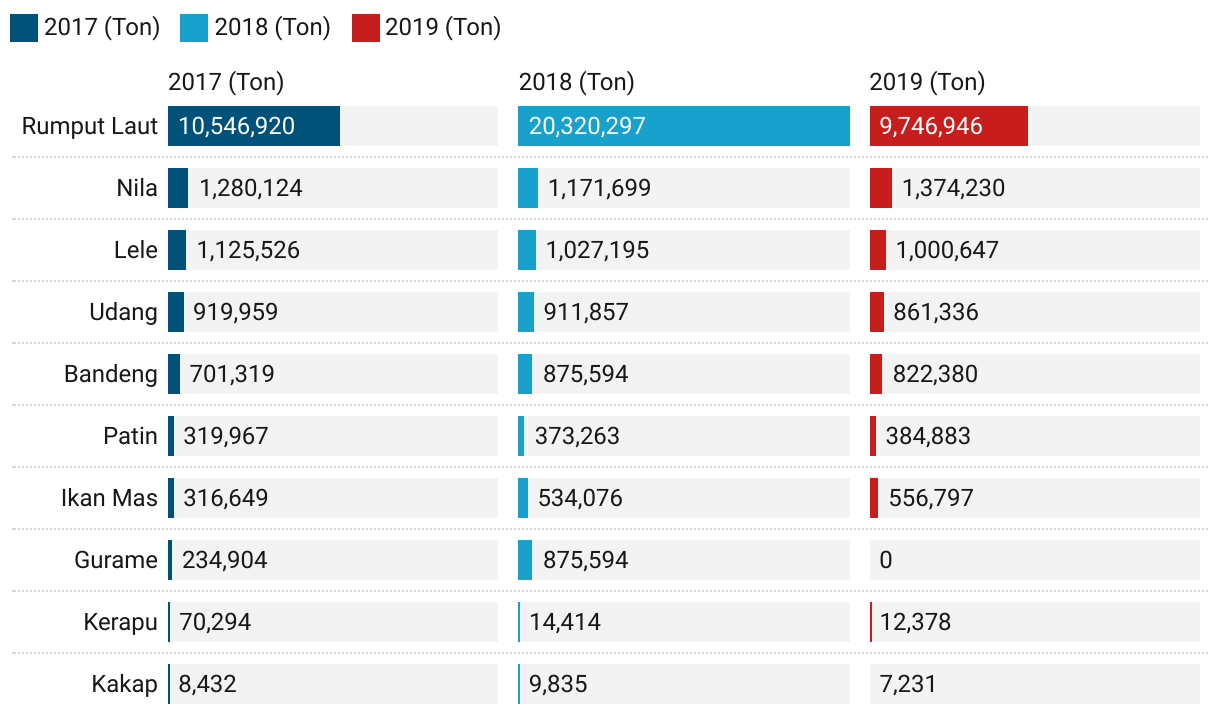Image resolution: width=1220 pixels, height=716 pixels.
Task: Click the Lele value 1,027,195
Action: coord(597,250)
